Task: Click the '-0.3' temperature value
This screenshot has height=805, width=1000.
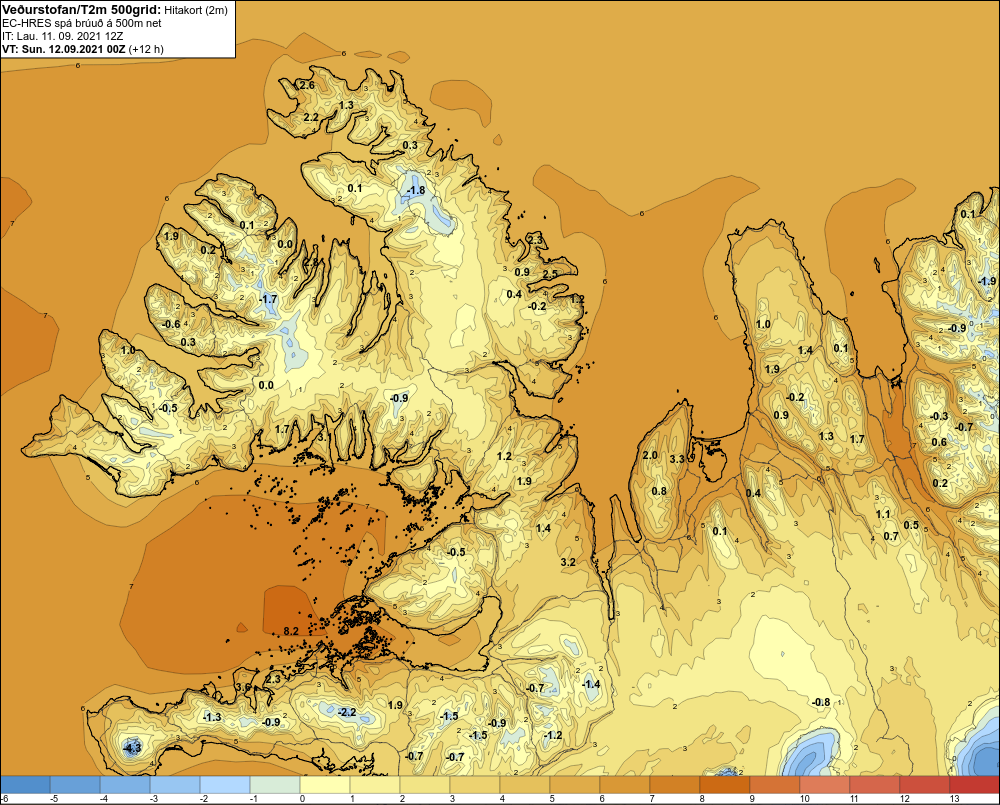Action: coord(939,416)
